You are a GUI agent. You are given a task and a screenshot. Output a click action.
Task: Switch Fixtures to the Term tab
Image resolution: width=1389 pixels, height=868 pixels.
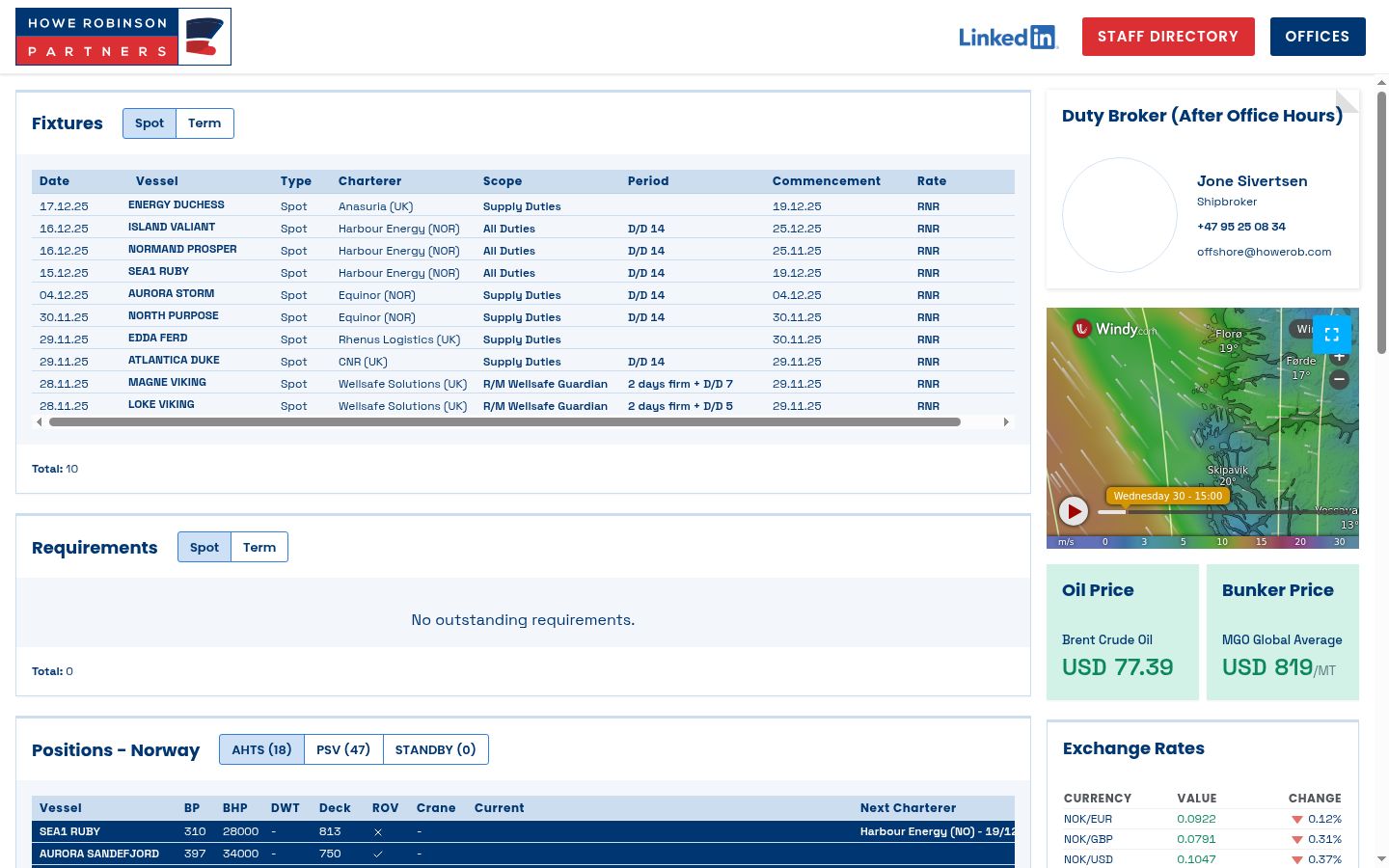204,123
